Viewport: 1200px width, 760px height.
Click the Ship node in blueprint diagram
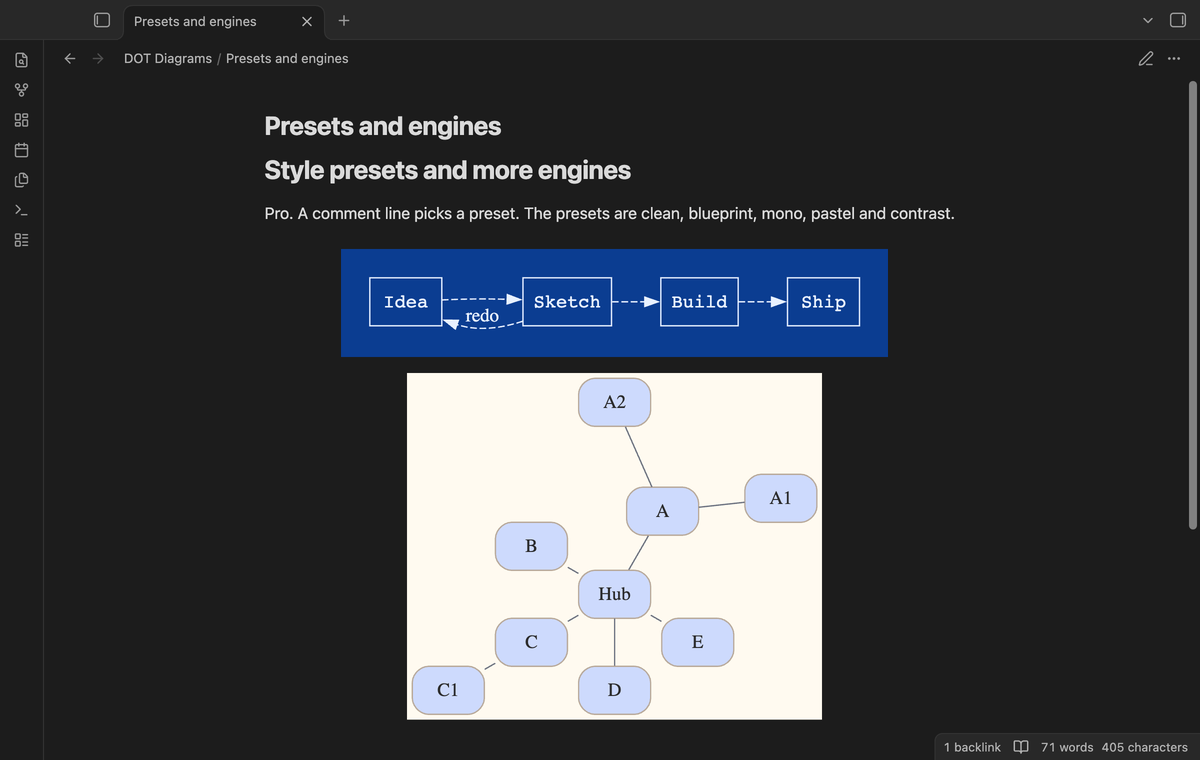(x=823, y=302)
